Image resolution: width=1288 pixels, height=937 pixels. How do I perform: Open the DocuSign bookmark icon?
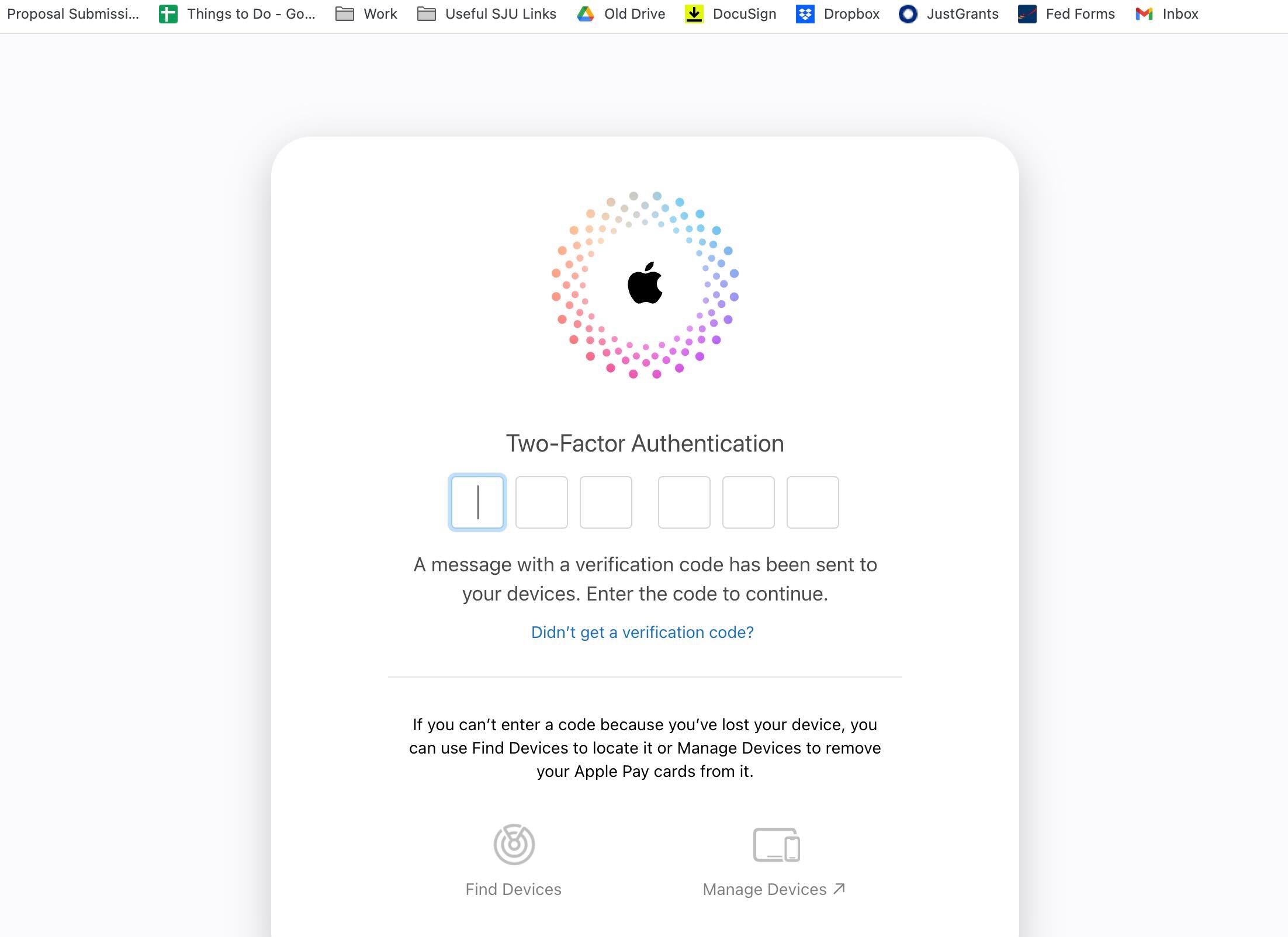point(694,14)
